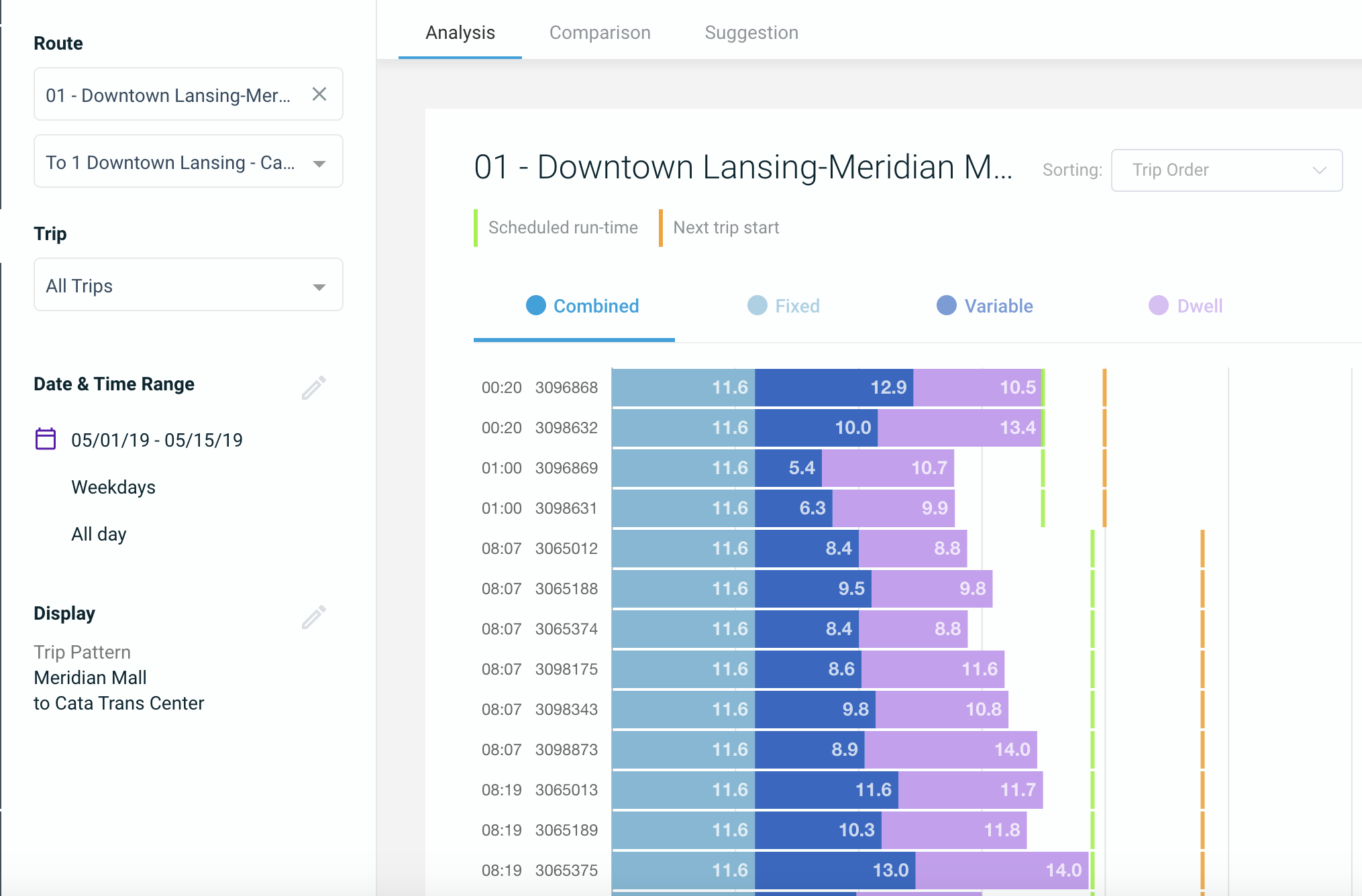Click the 12.9 variable bar of trip 3096868
The height and width of the screenshot is (896, 1362).
pos(833,388)
